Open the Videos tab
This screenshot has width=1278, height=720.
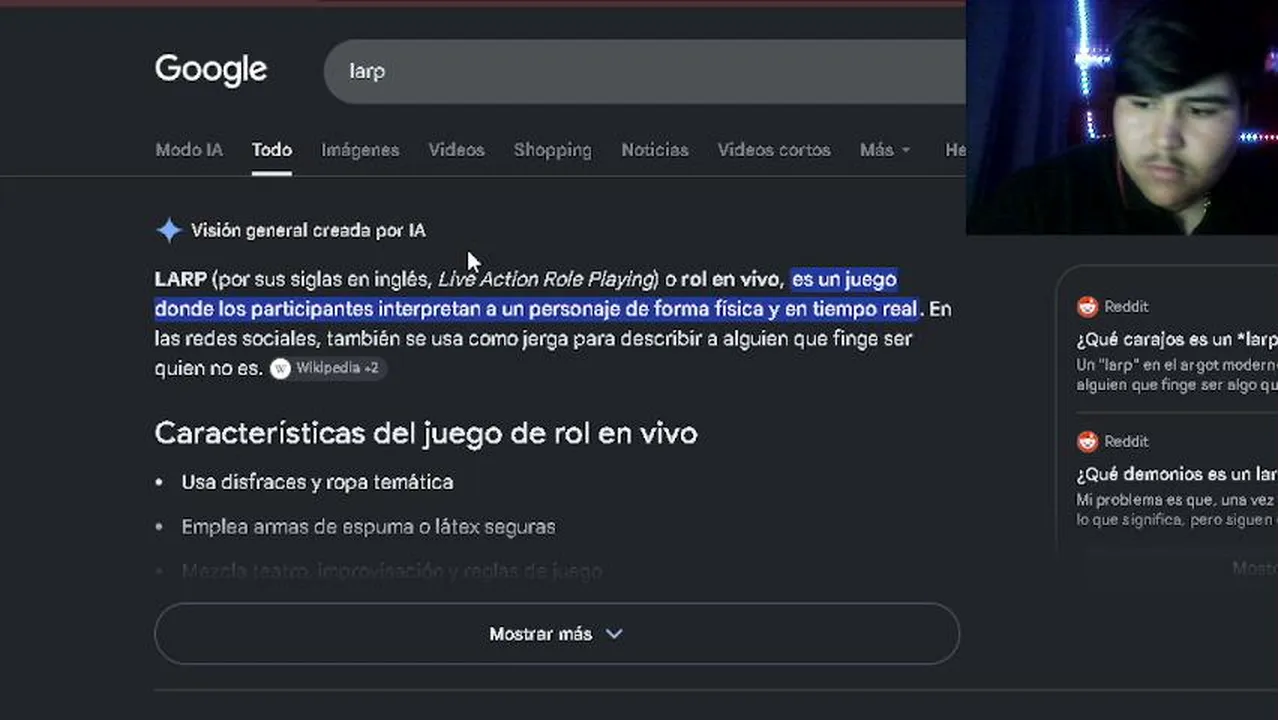[x=457, y=150]
